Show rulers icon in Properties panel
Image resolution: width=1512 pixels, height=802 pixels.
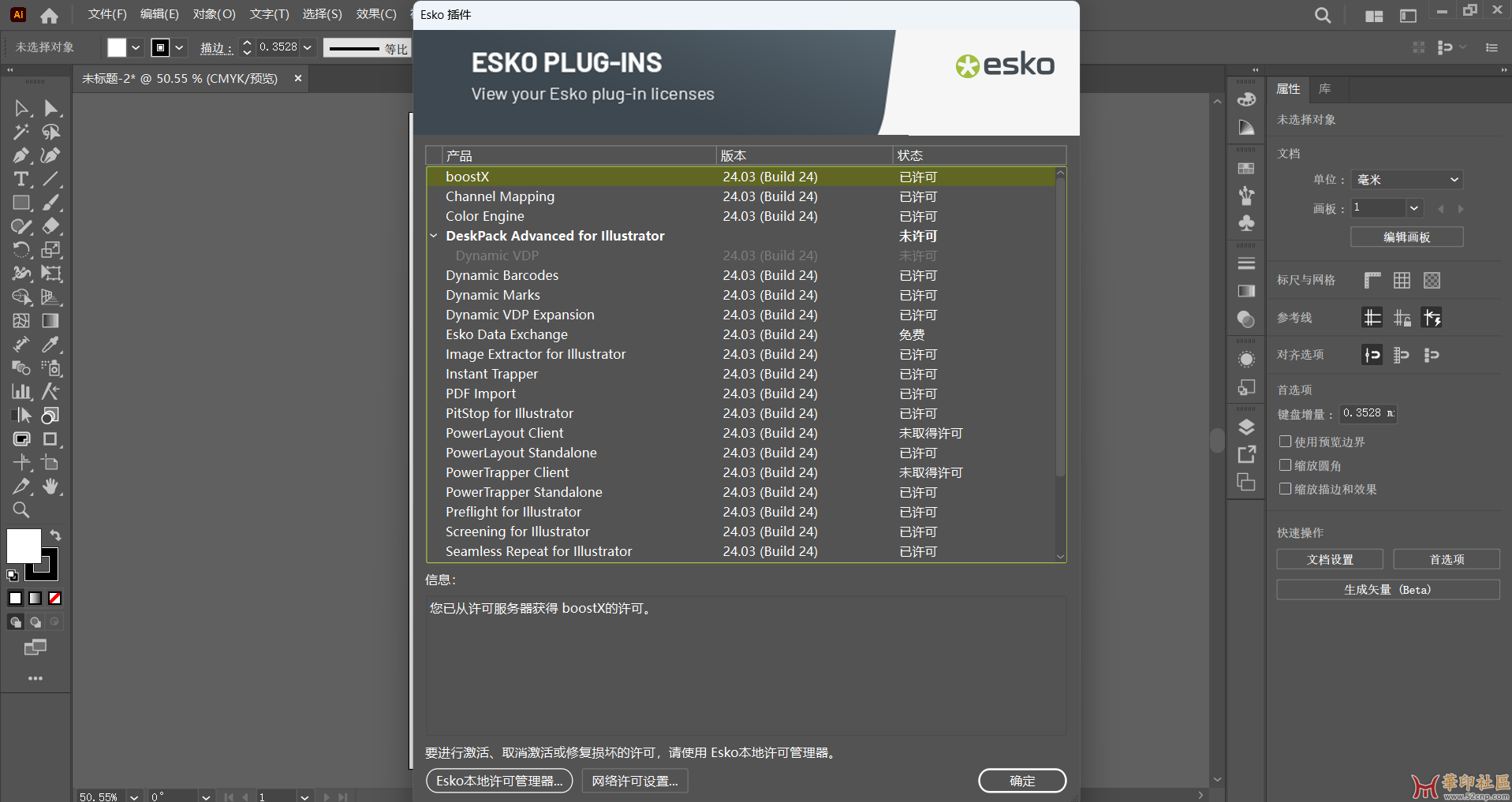[1372, 280]
